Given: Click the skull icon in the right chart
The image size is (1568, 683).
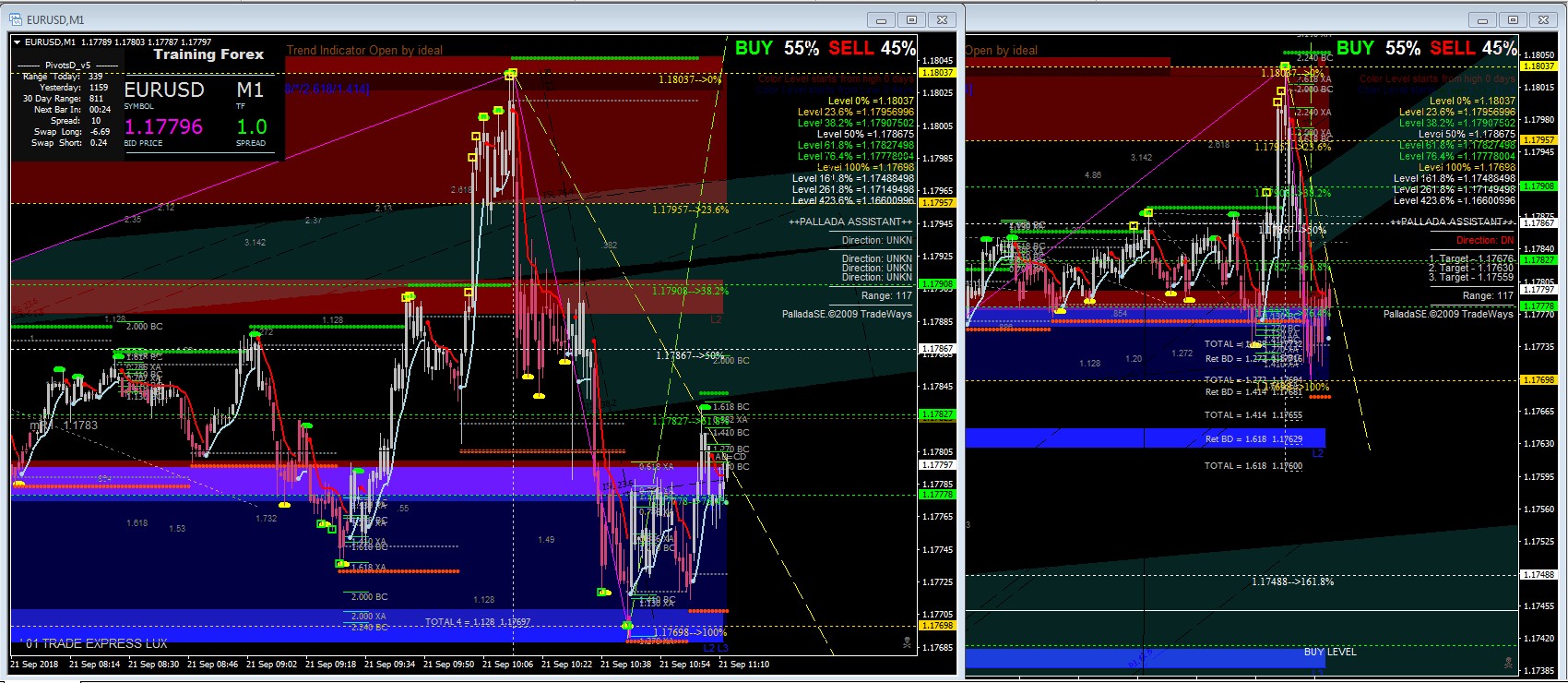Looking at the screenshot, I should click(x=1508, y=663).
